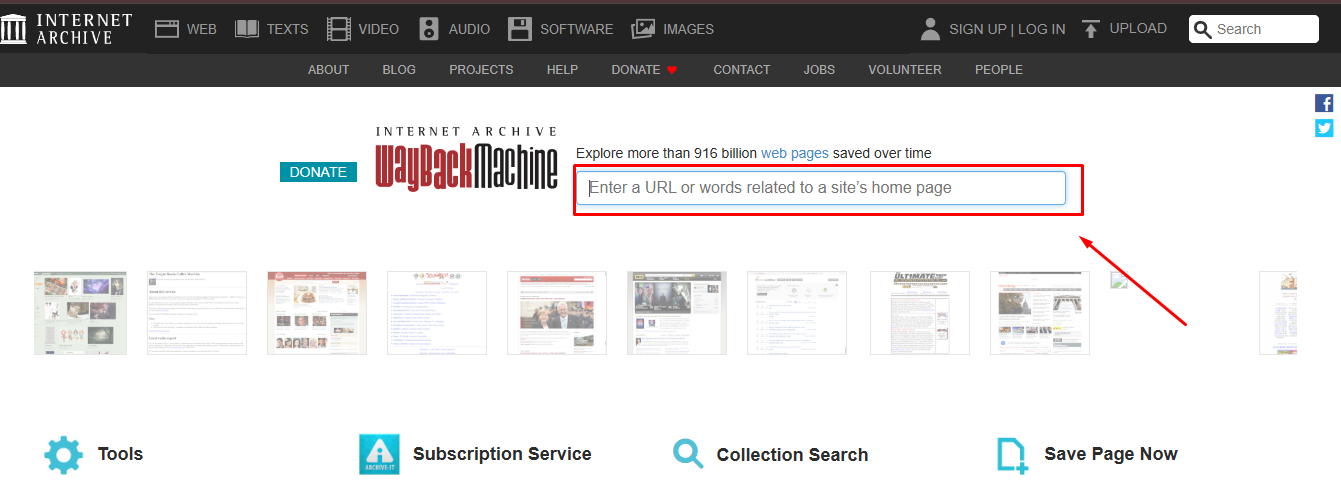
Task: Open the Donate link with heart
Action: (645, 70)
